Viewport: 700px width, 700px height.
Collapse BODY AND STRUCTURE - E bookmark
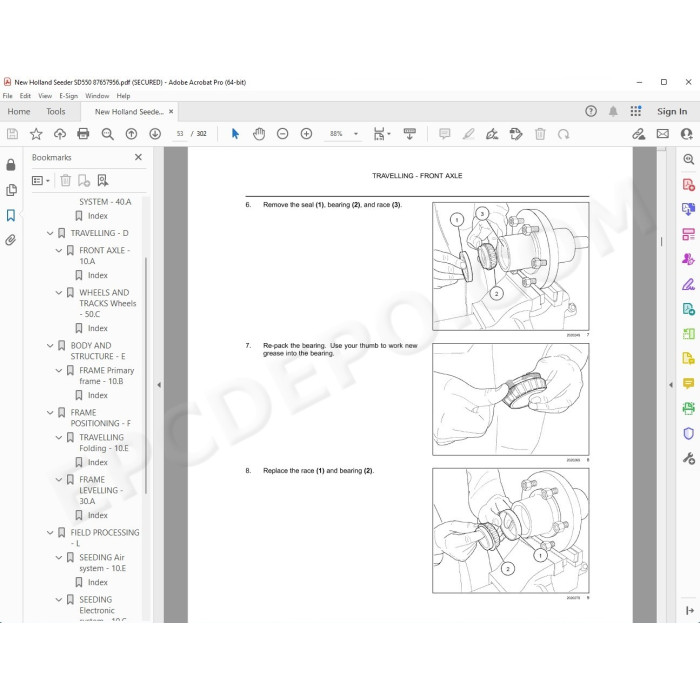click(50, 346)
